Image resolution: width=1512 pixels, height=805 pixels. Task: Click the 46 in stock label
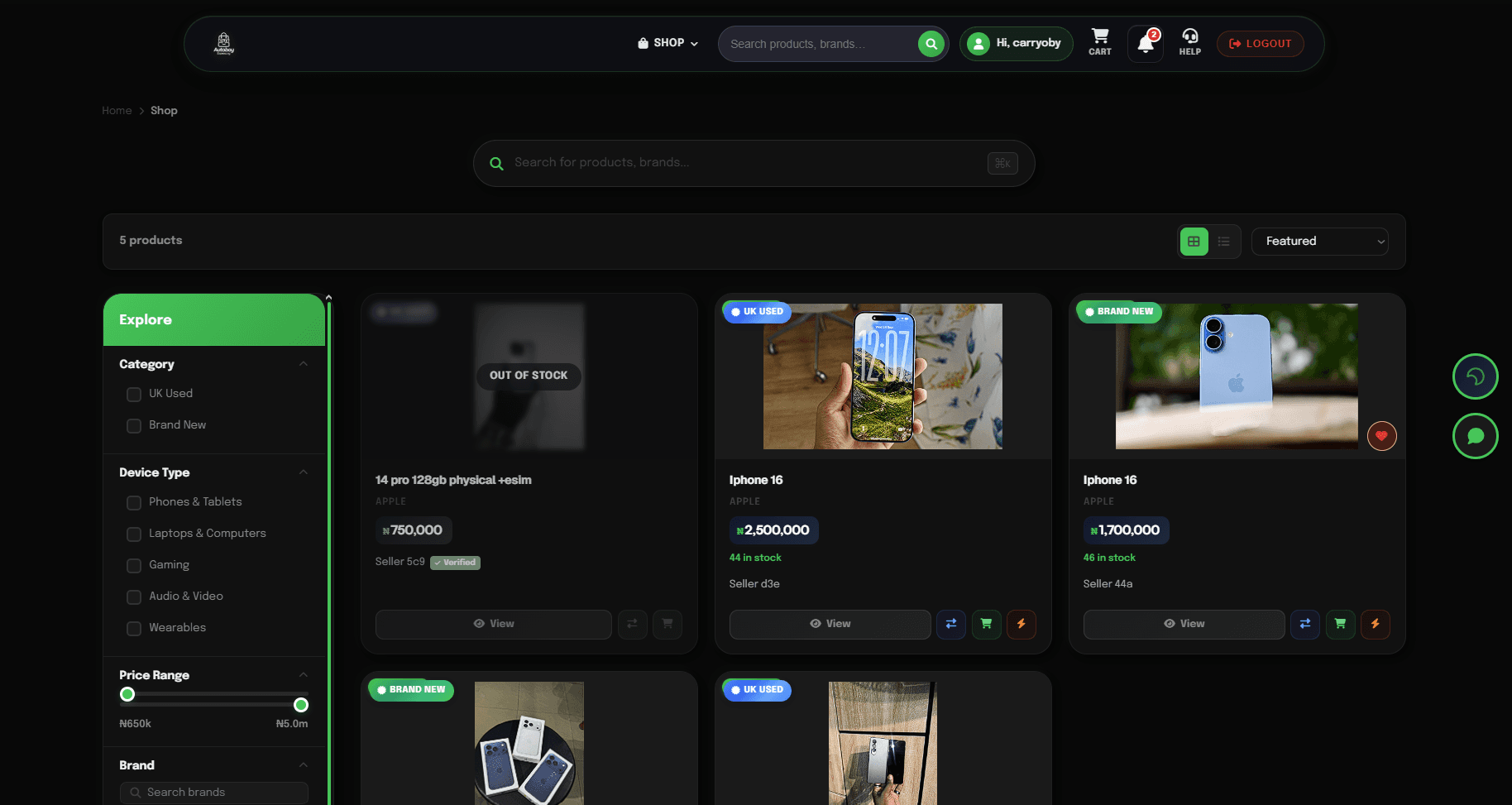click(x=1109, y=558)
